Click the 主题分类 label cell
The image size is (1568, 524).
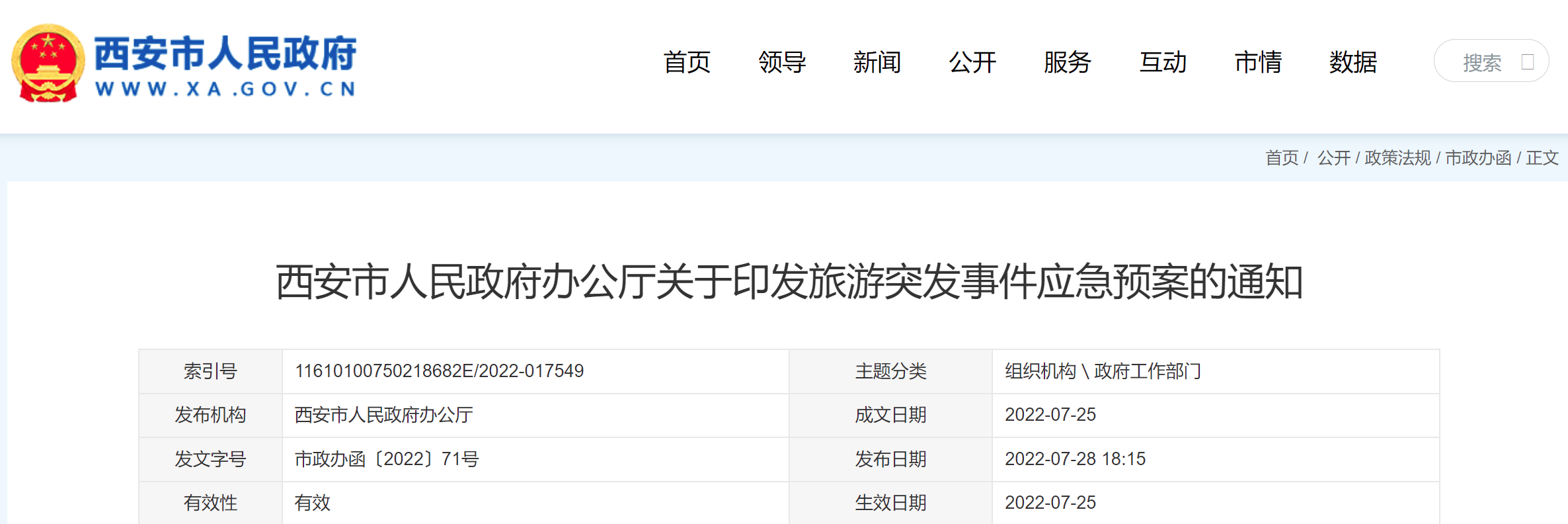pyautogui.click(x=890, y=371)
